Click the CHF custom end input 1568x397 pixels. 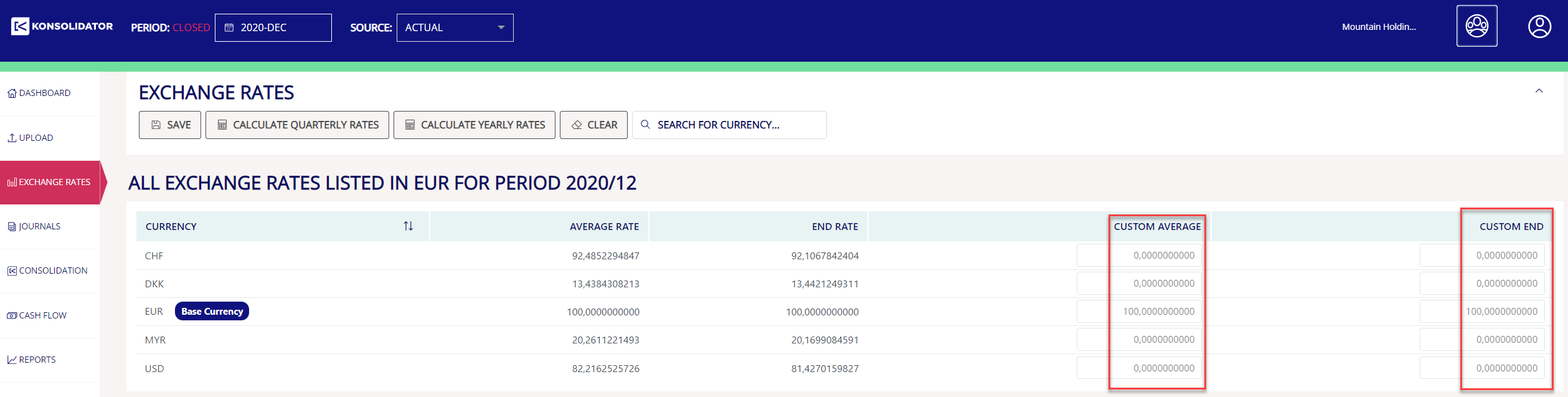(1482, 256)
